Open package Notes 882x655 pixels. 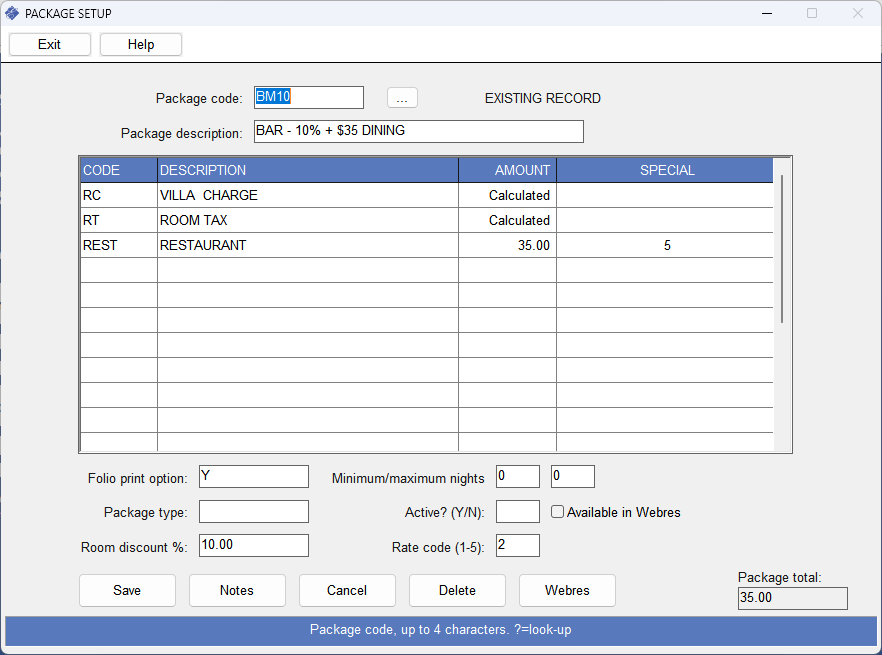[237, 590]
